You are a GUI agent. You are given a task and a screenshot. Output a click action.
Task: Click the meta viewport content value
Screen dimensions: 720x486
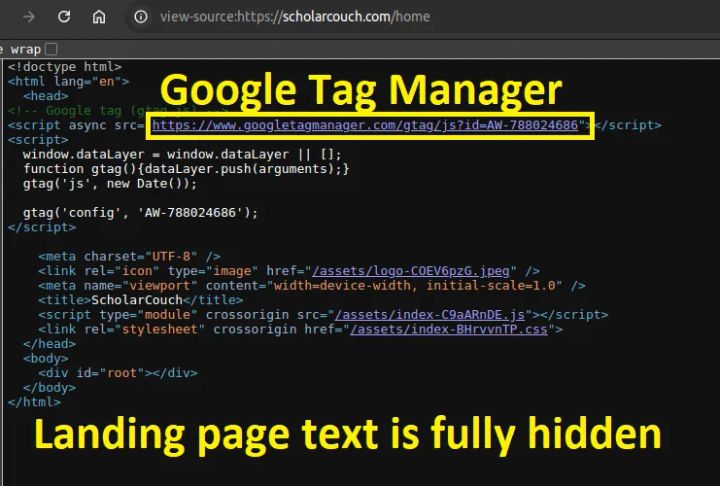pyautogui.click(x=415, y=286)
